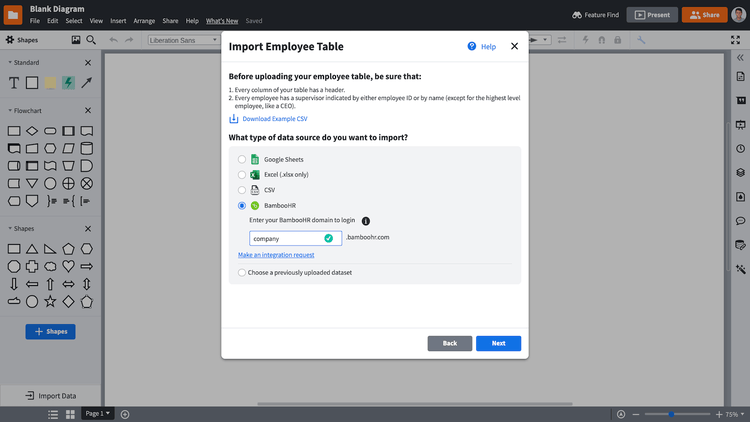
Task: Select the triangle shape in Shapes library
Action: click(x=32, y=249)
